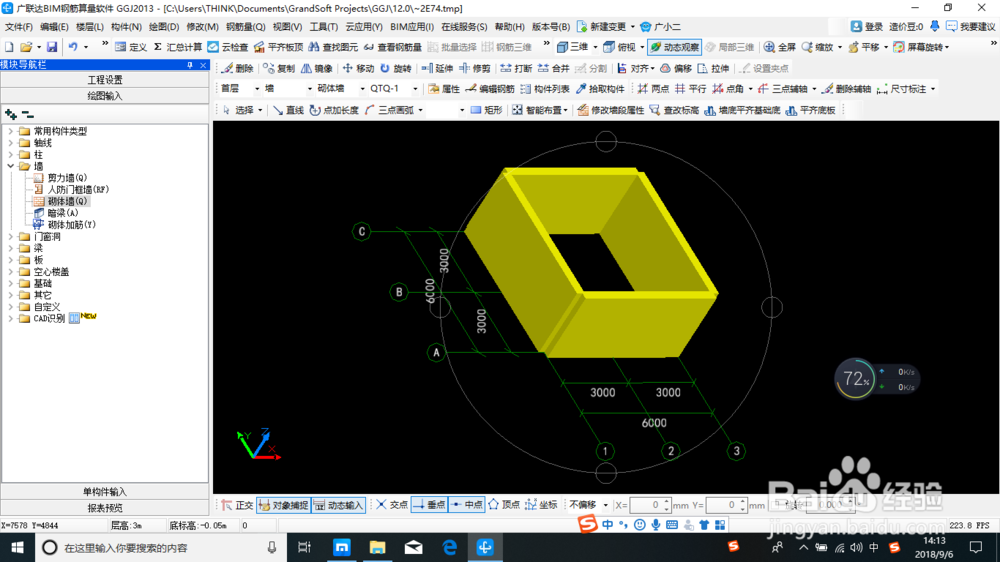Toggle 交点 intersection snap

[392, 505]
